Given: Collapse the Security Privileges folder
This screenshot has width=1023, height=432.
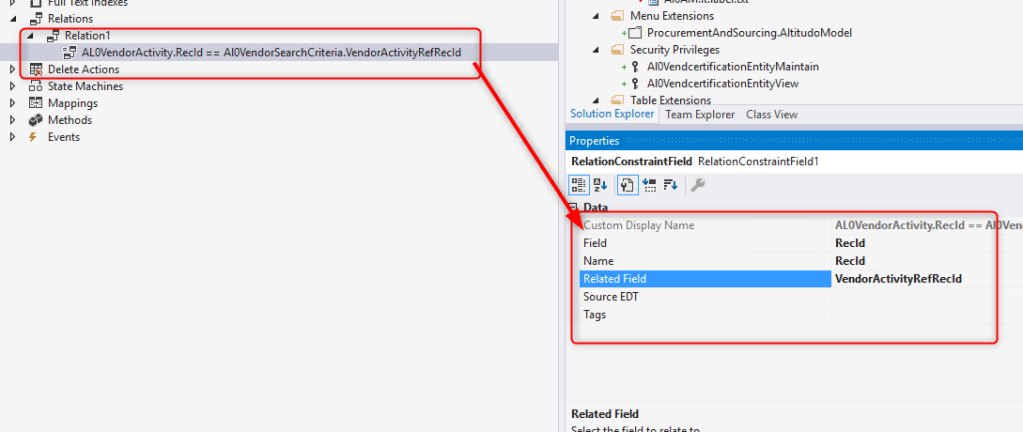Looking at the screenshot, I should point(597,49).
